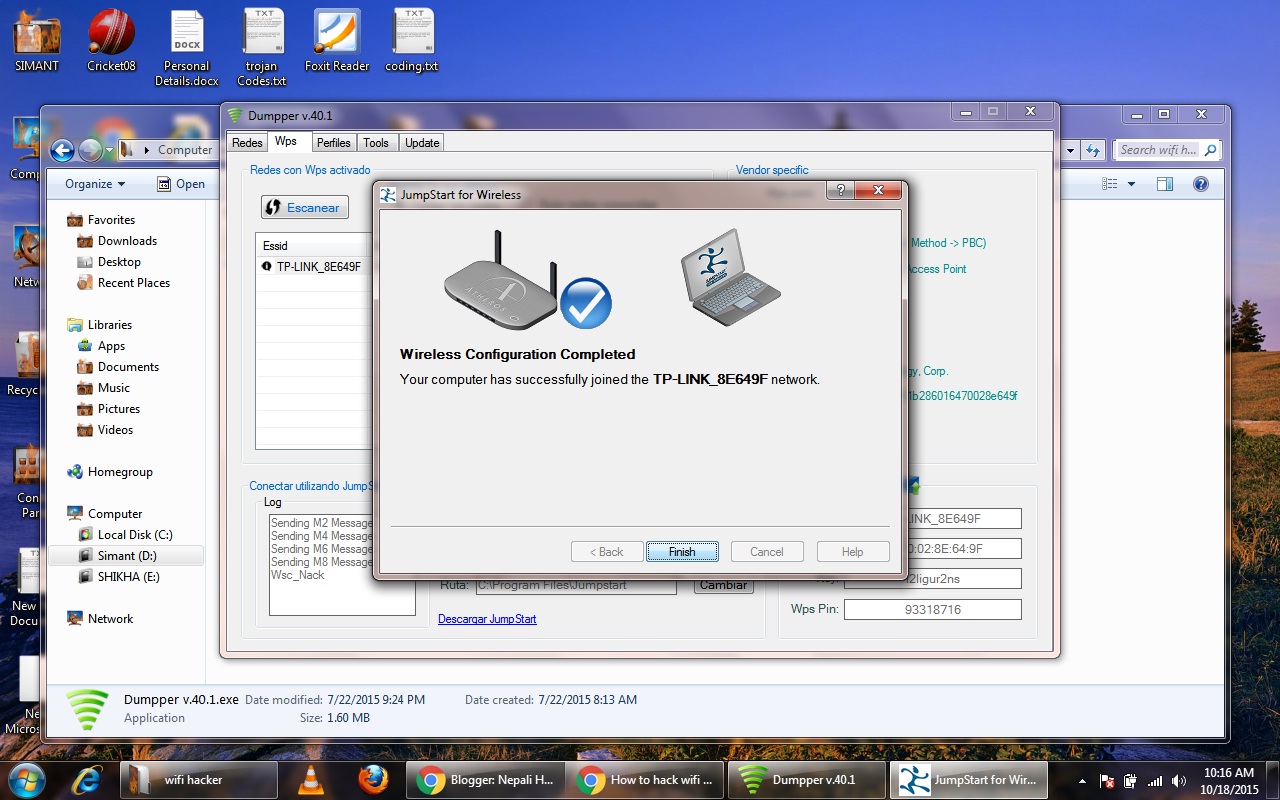Open network signal tray icon

click(1154, 781)
